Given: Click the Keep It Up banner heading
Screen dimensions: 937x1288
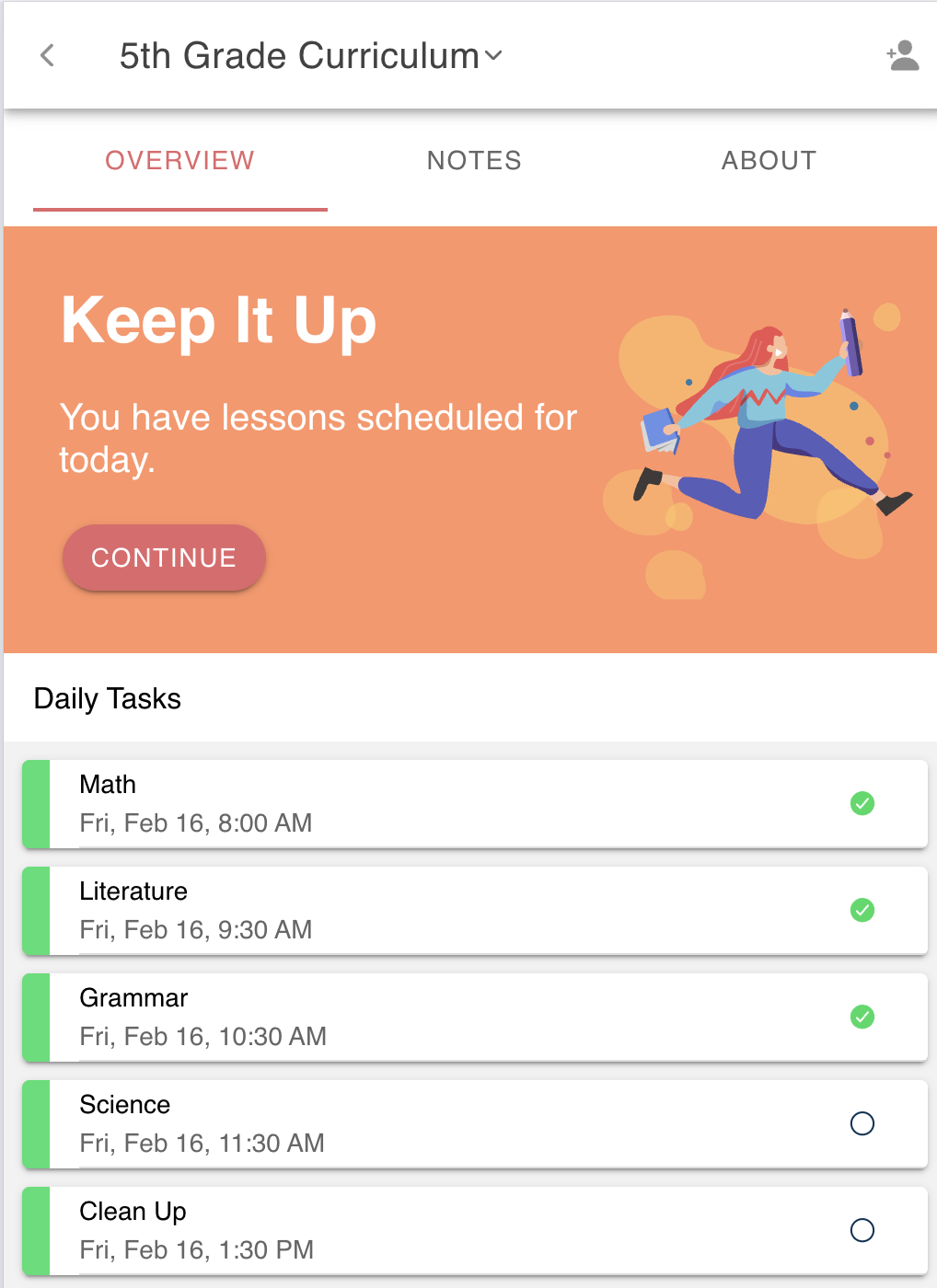Looking at the screenshot, I should (218, 320).
